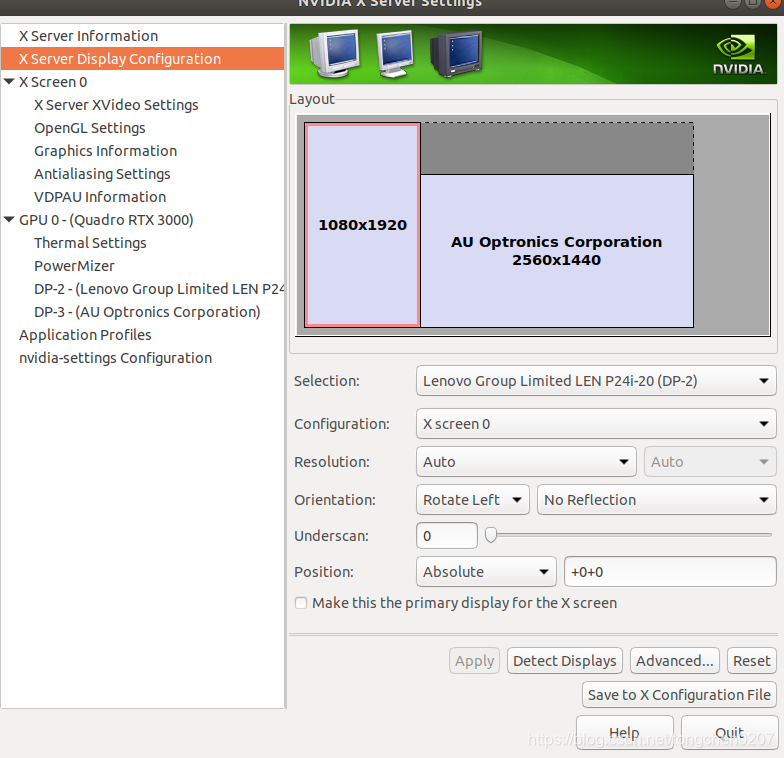Open Antialiasing Settings page
The width and height of the screenshot is (784, 758).
coord(102,174)
